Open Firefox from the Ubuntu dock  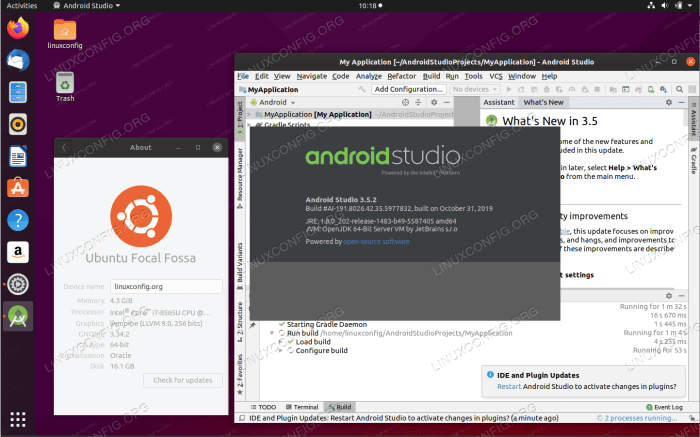pyautogui.click(x=18, y=28)
